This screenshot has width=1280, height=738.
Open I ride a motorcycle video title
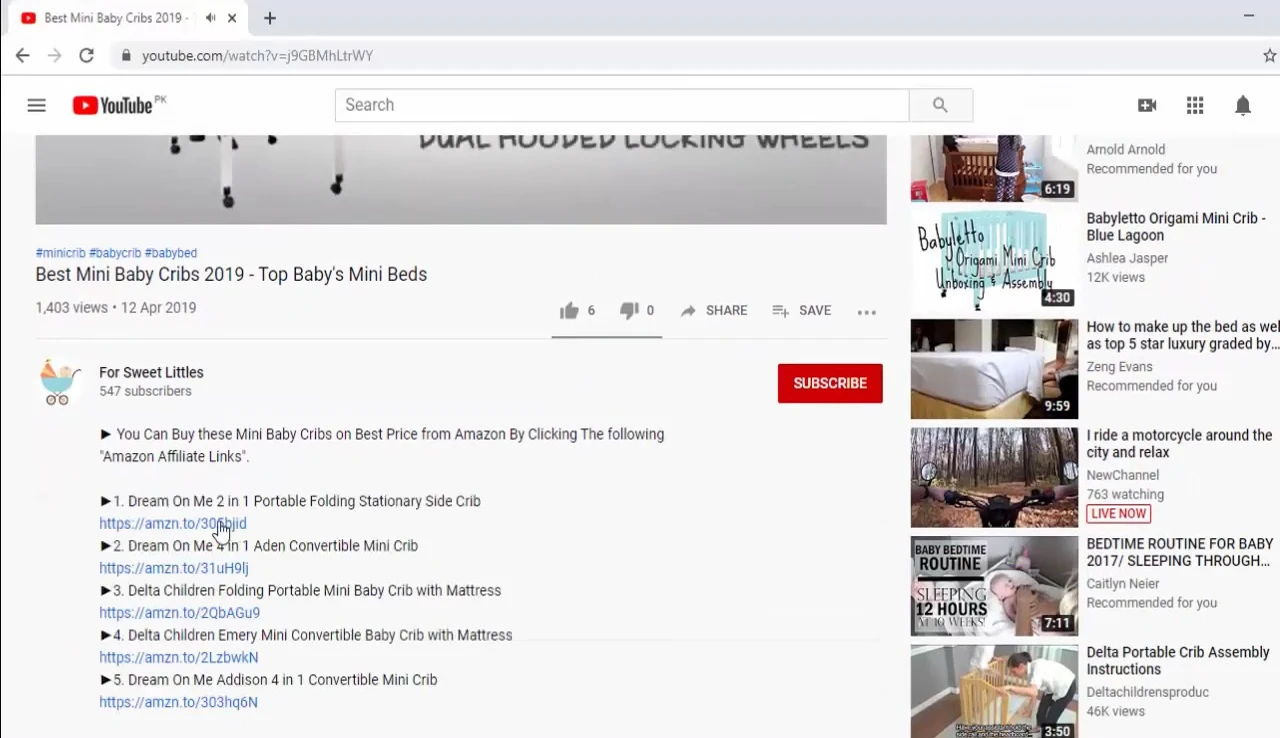pos(1180,444)
